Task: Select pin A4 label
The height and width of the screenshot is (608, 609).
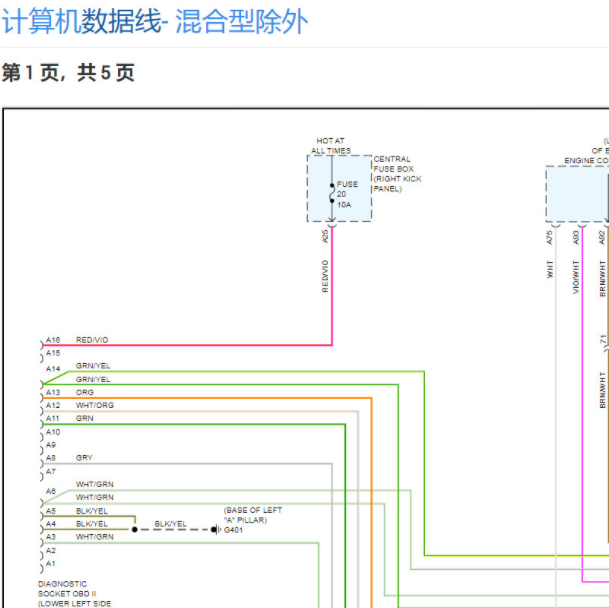Action: (x=51, y=524)
